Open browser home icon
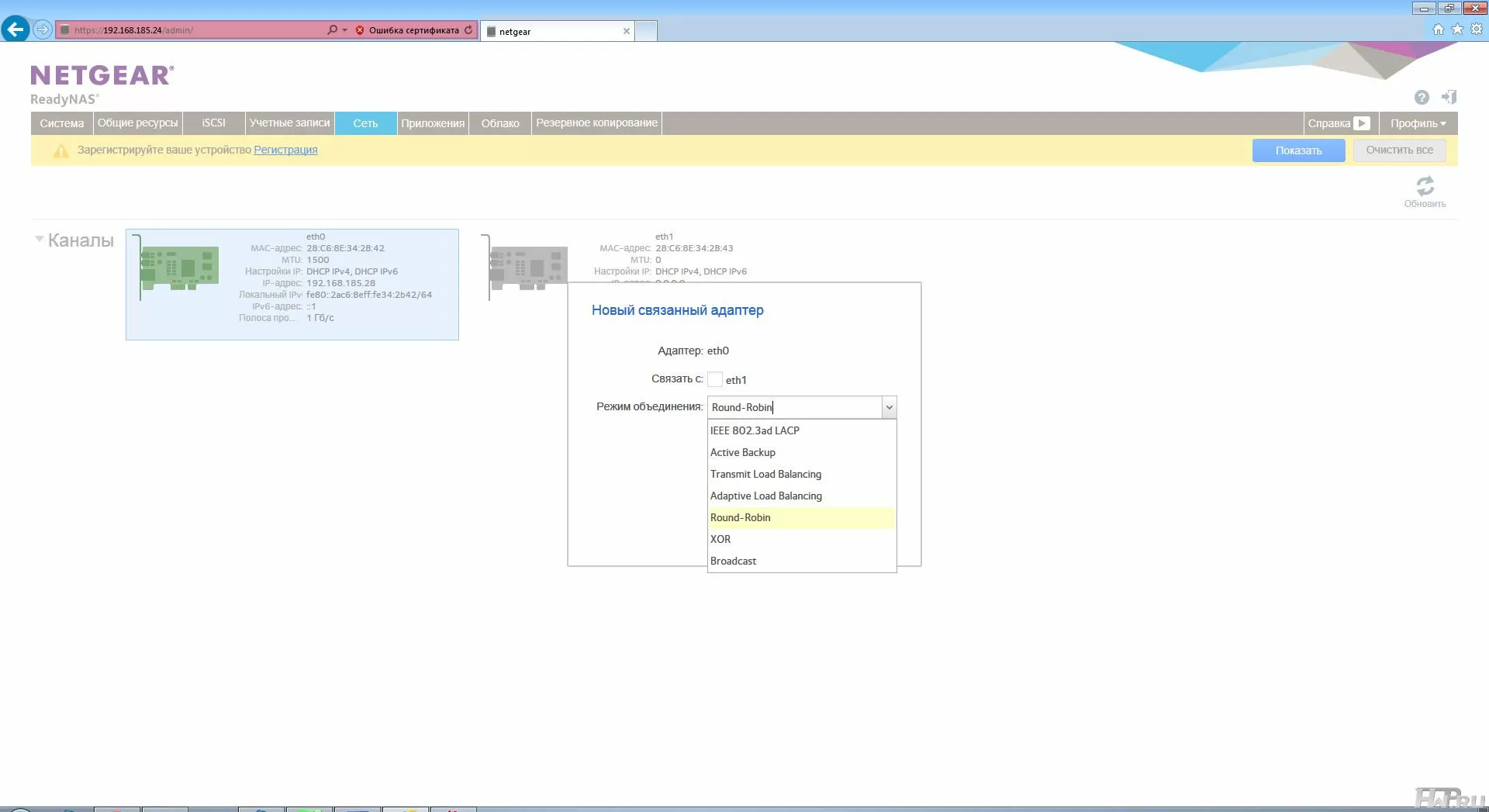The image size is (1489, 812). pos(1438,29)
